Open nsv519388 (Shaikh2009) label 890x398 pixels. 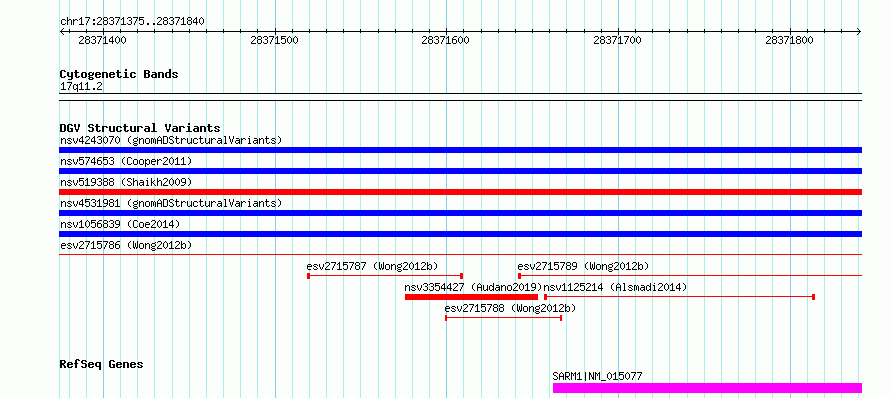coord(126,182)
